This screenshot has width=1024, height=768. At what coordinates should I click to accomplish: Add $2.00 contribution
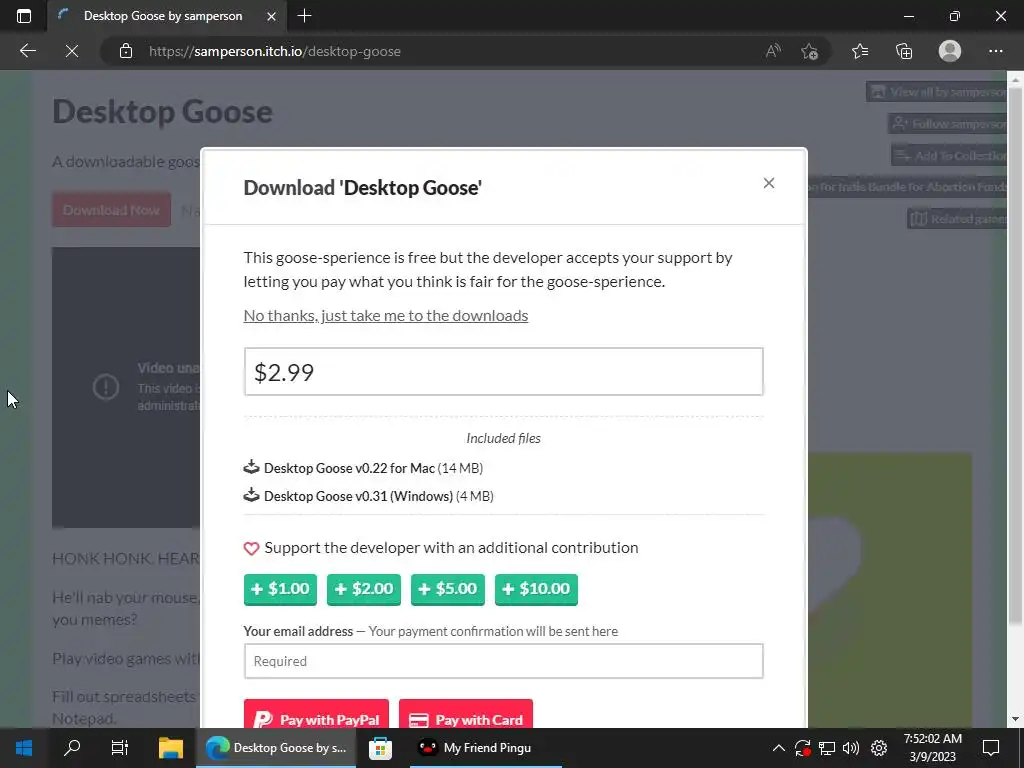(x=364, y=589)
